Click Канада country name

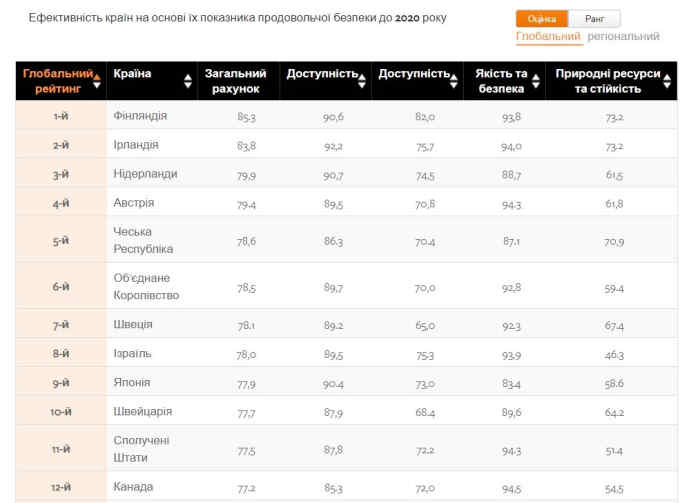tap(133, 487)
